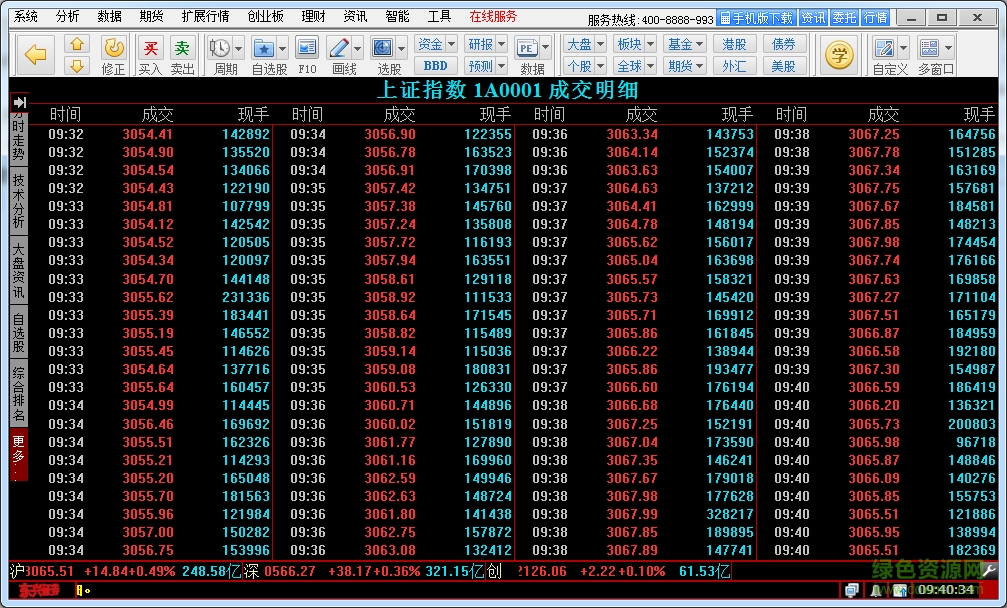The width and height of the screenshot is (1007, 608).
Task: Click the PE 数据 icon
Action: click(527, 49)
